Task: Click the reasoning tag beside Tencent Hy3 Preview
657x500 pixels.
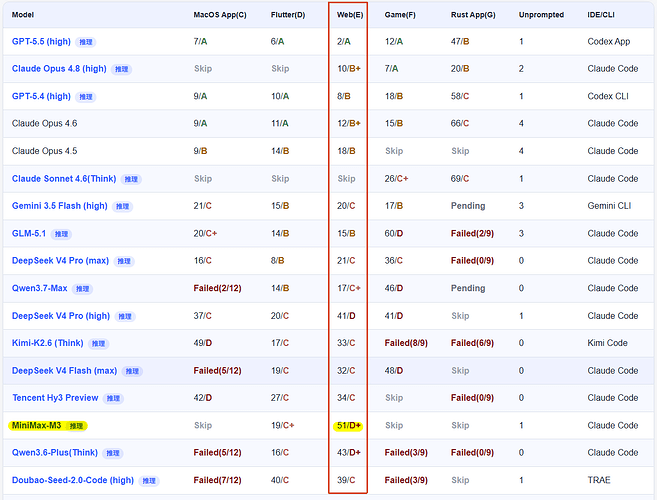Action: (x=113, y=398)
